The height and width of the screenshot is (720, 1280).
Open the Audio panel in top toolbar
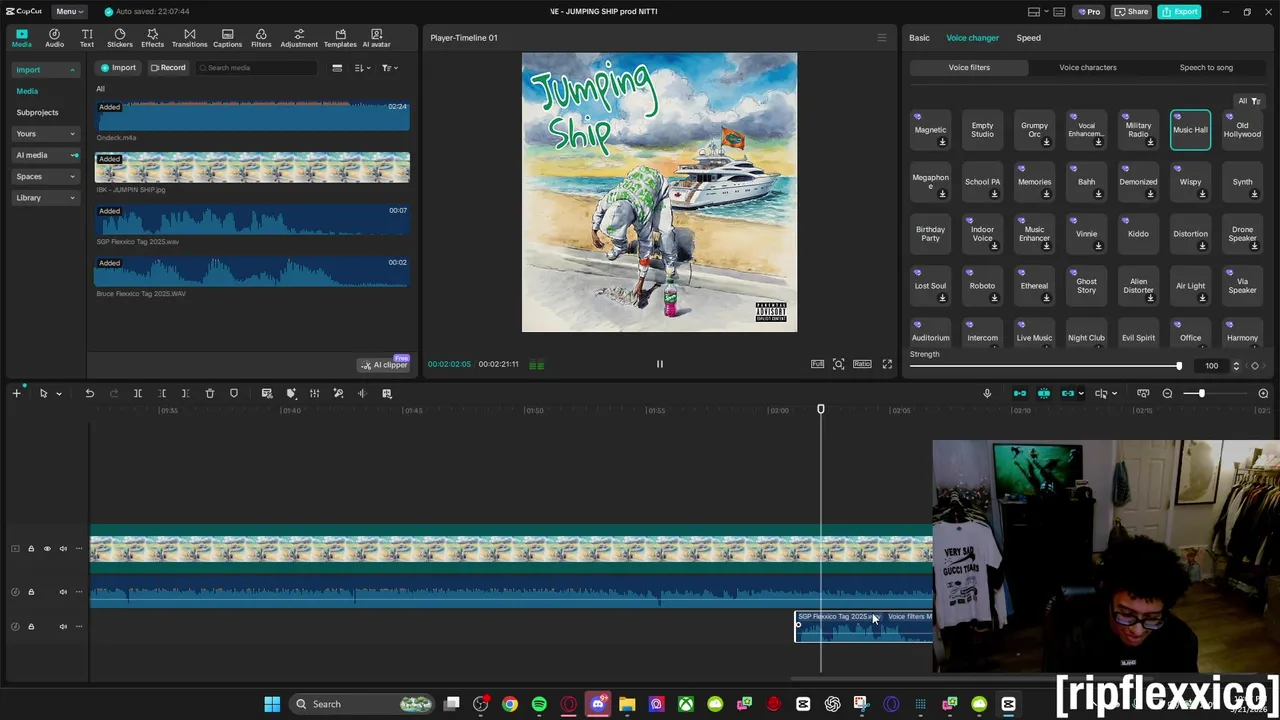click(x=54, y=38)
